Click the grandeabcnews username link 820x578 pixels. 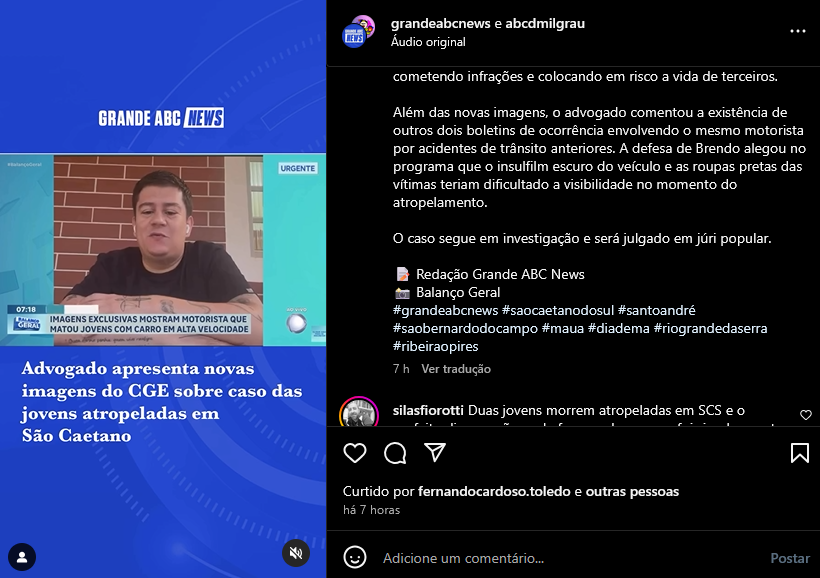pyautogui.click(x=440, y=24)
